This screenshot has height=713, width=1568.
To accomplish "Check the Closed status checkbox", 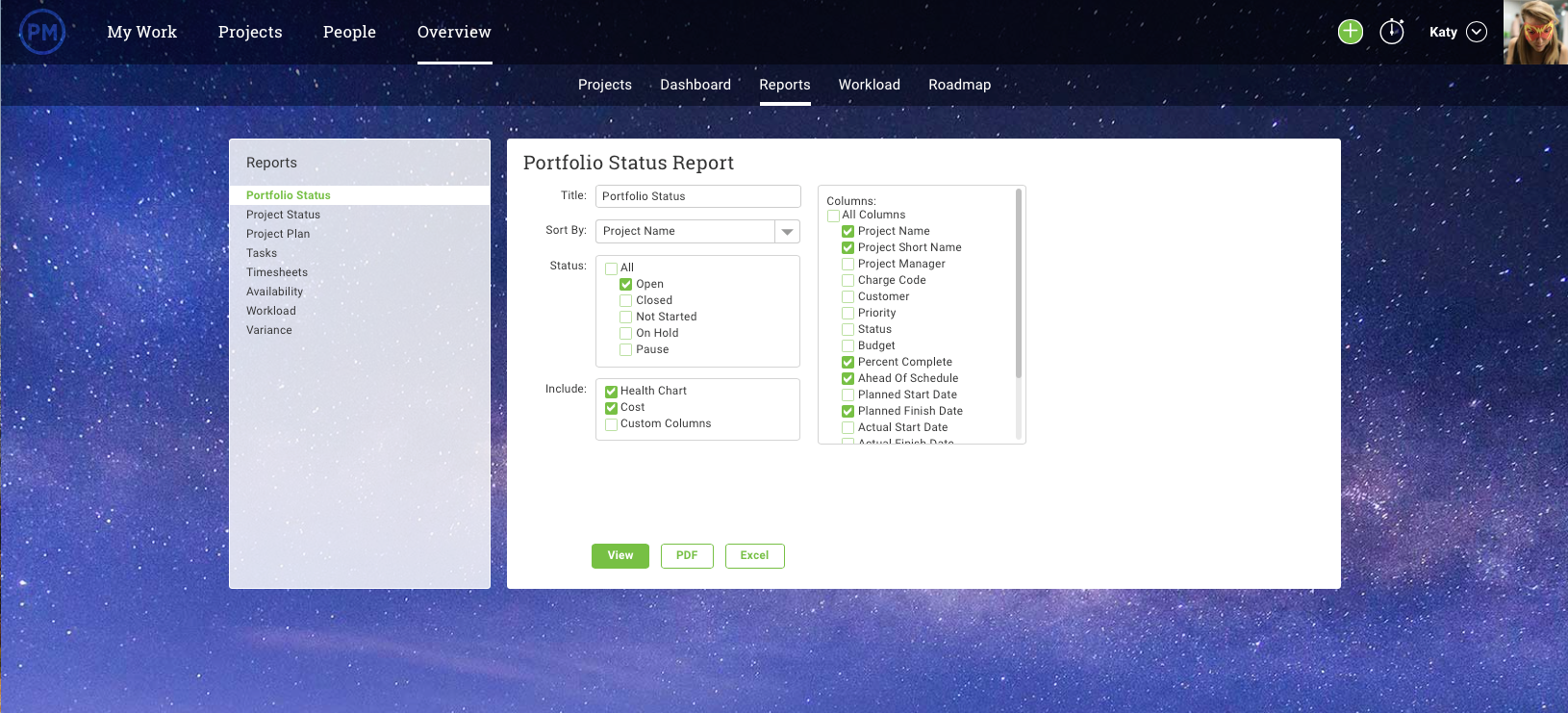I will (x=626, y=301).
